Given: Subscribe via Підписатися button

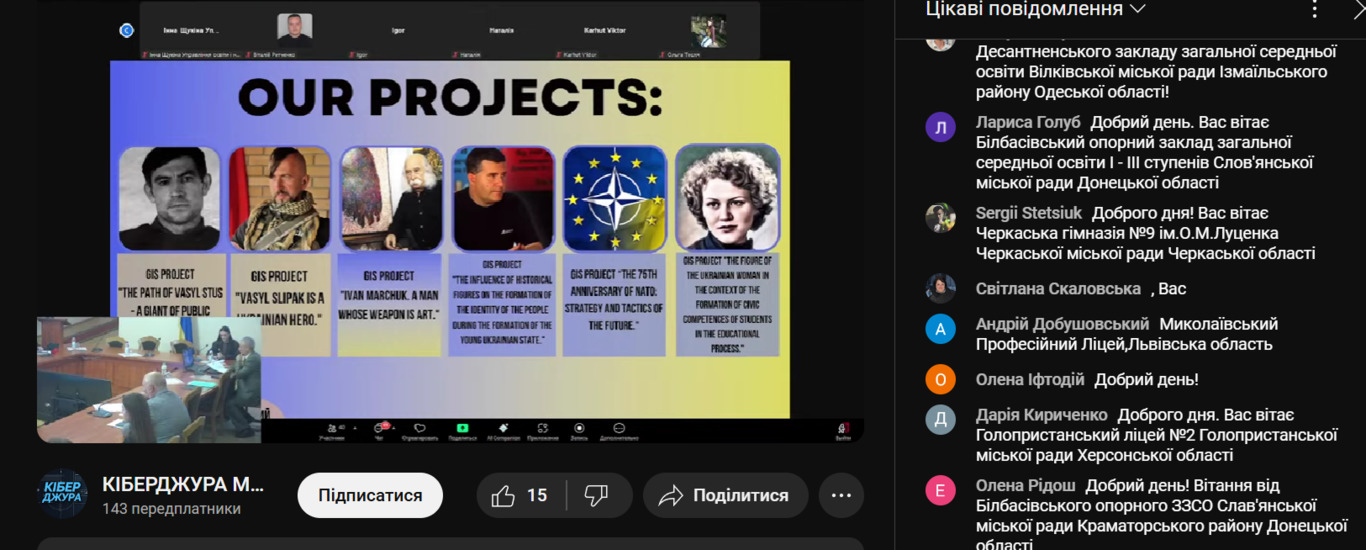Looking at the screenshot, I should 370,495.
